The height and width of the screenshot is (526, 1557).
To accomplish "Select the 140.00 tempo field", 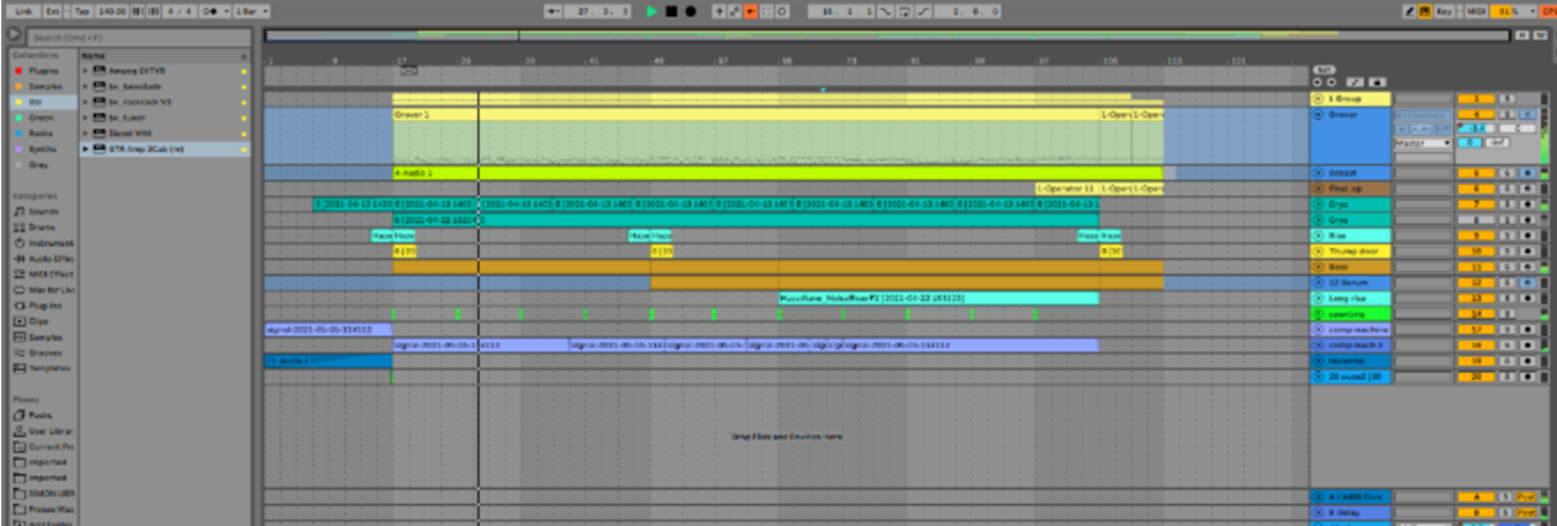I will pyautogui.click(x=112, y=11).
